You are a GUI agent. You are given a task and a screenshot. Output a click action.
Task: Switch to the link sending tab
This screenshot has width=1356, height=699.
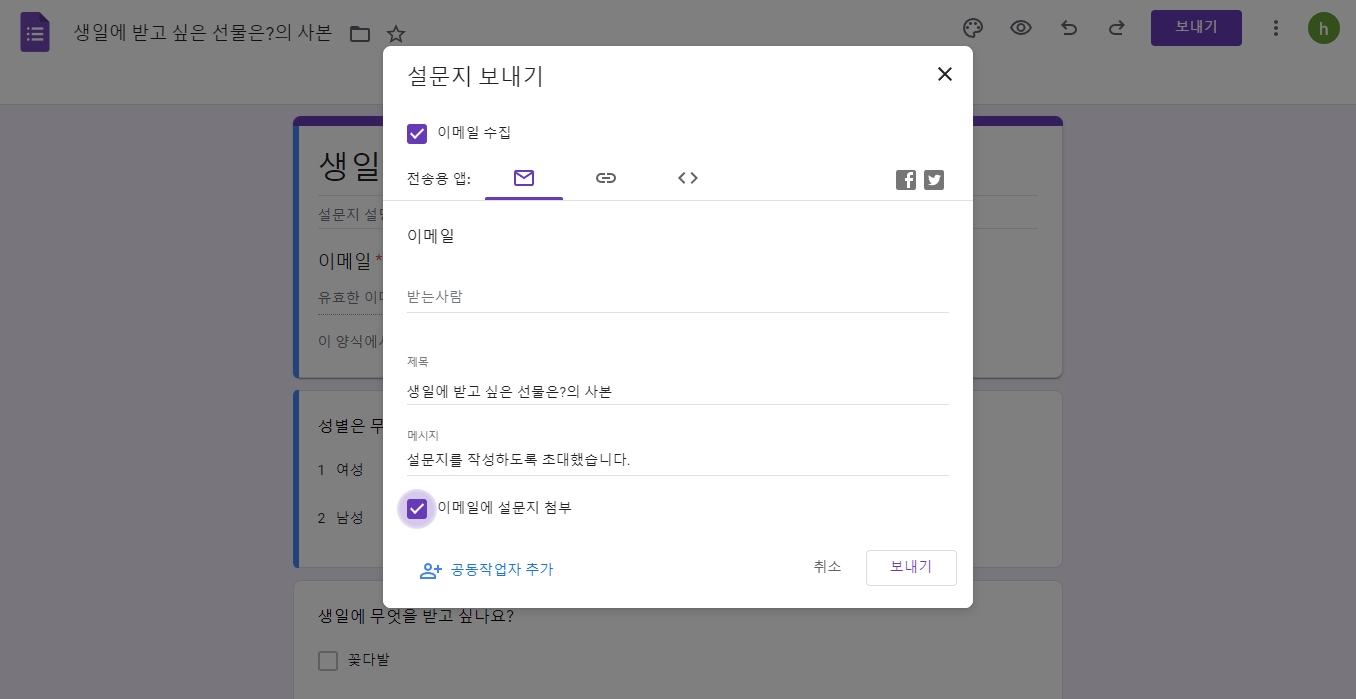(x=606, y=178)
